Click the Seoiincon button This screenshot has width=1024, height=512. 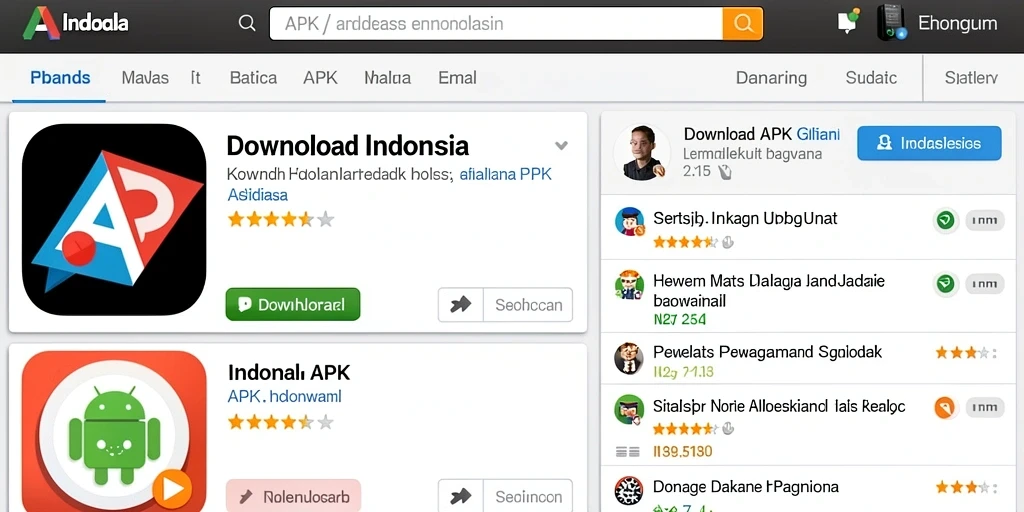(x=528, y=496)
